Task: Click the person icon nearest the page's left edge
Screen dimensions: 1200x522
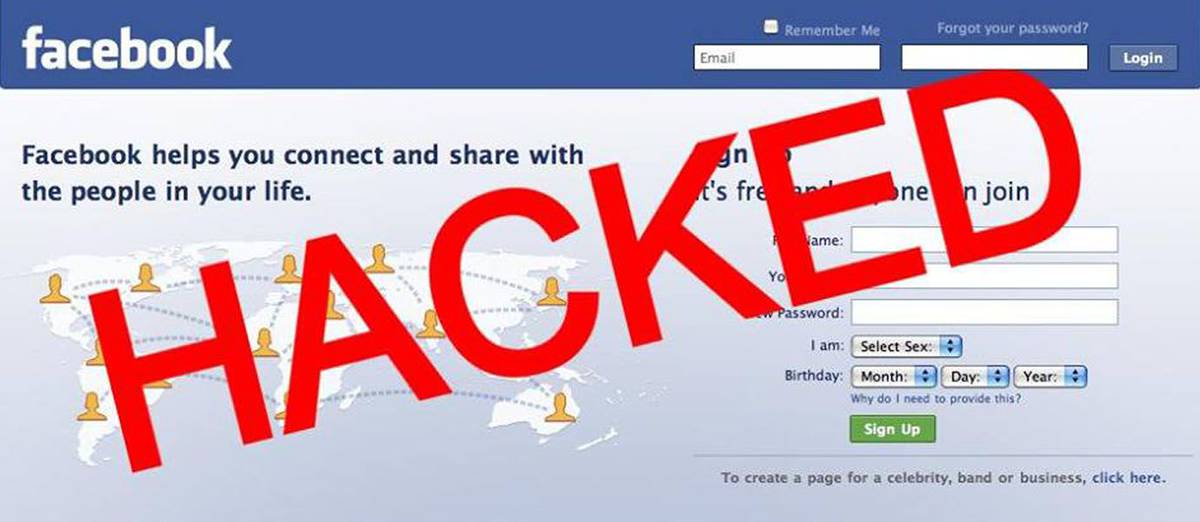Action: (54, 290)
